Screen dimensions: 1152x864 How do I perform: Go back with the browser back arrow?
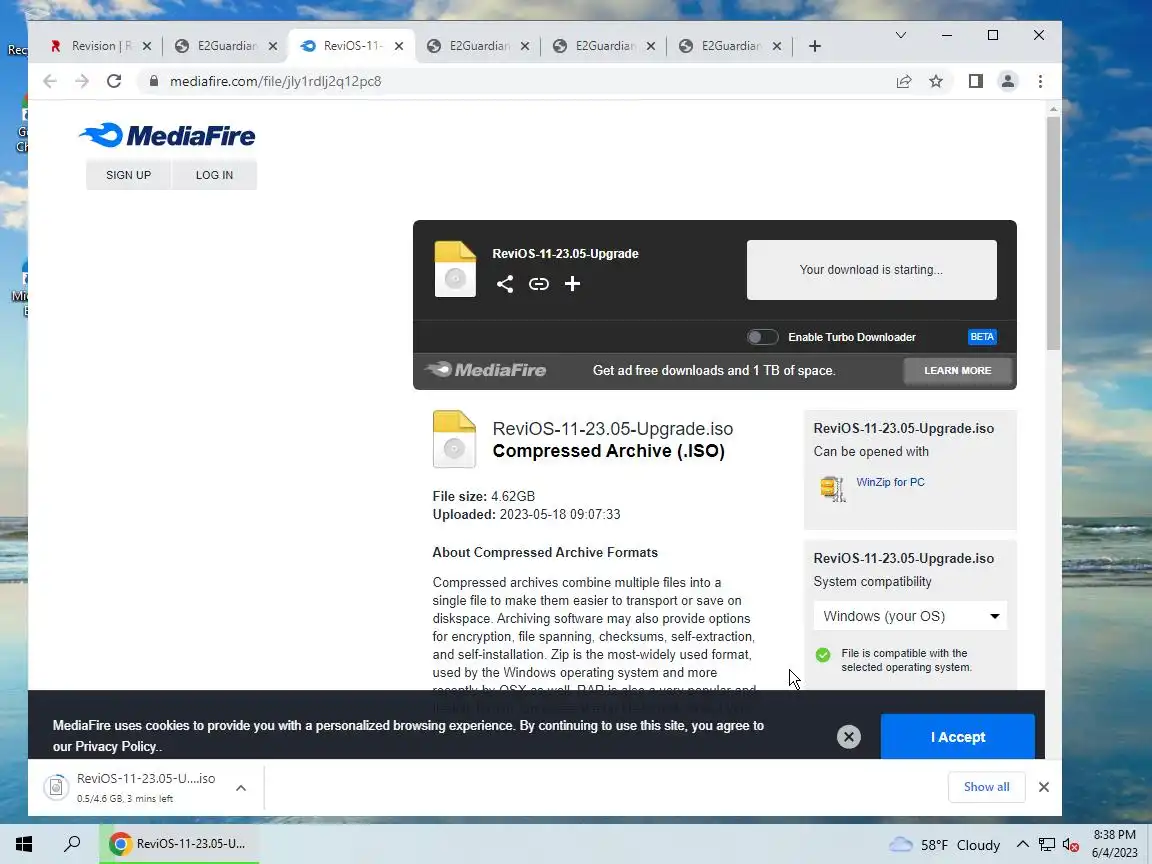click(50, 81)
